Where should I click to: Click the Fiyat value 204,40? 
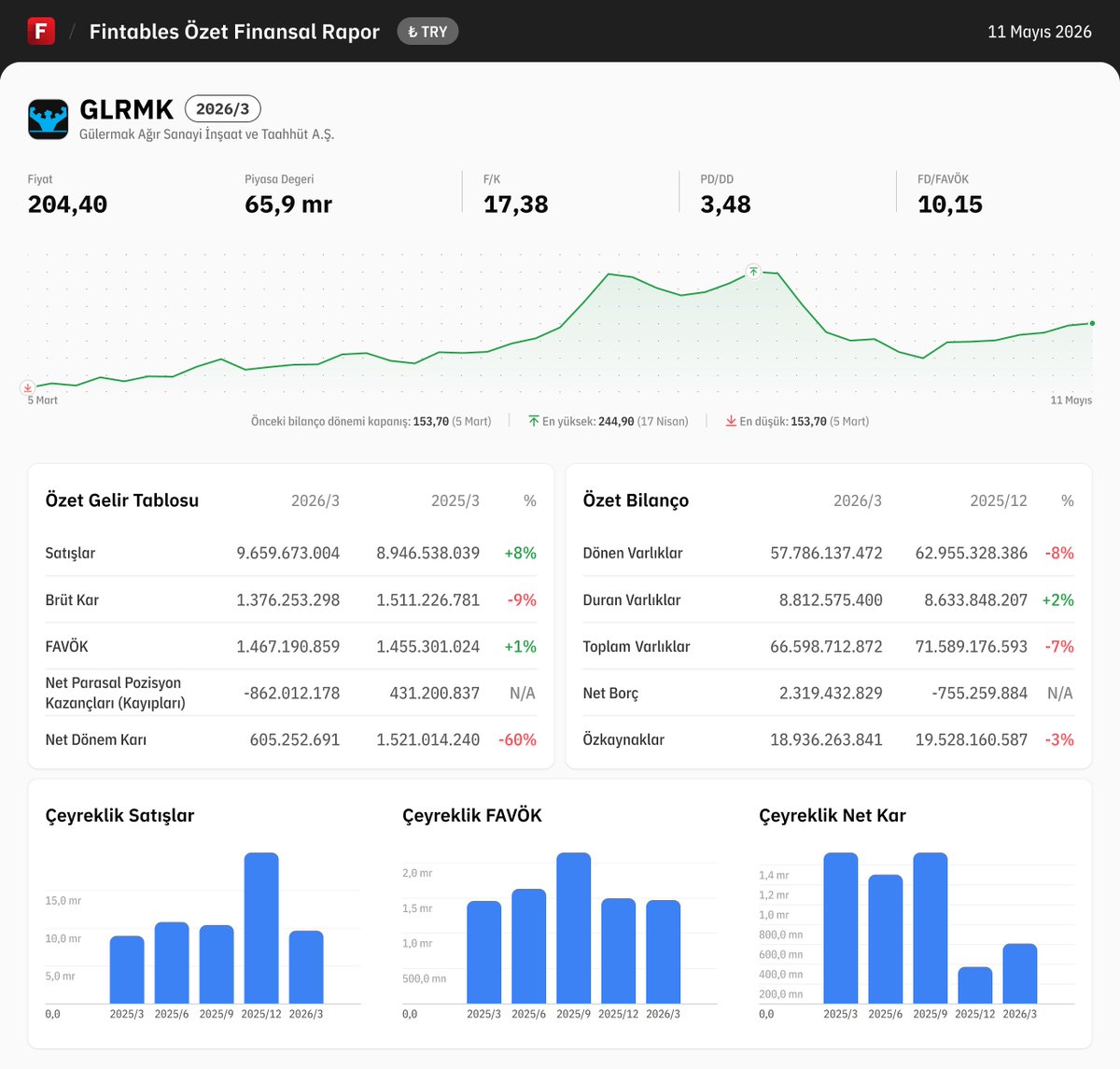point(67,204)
